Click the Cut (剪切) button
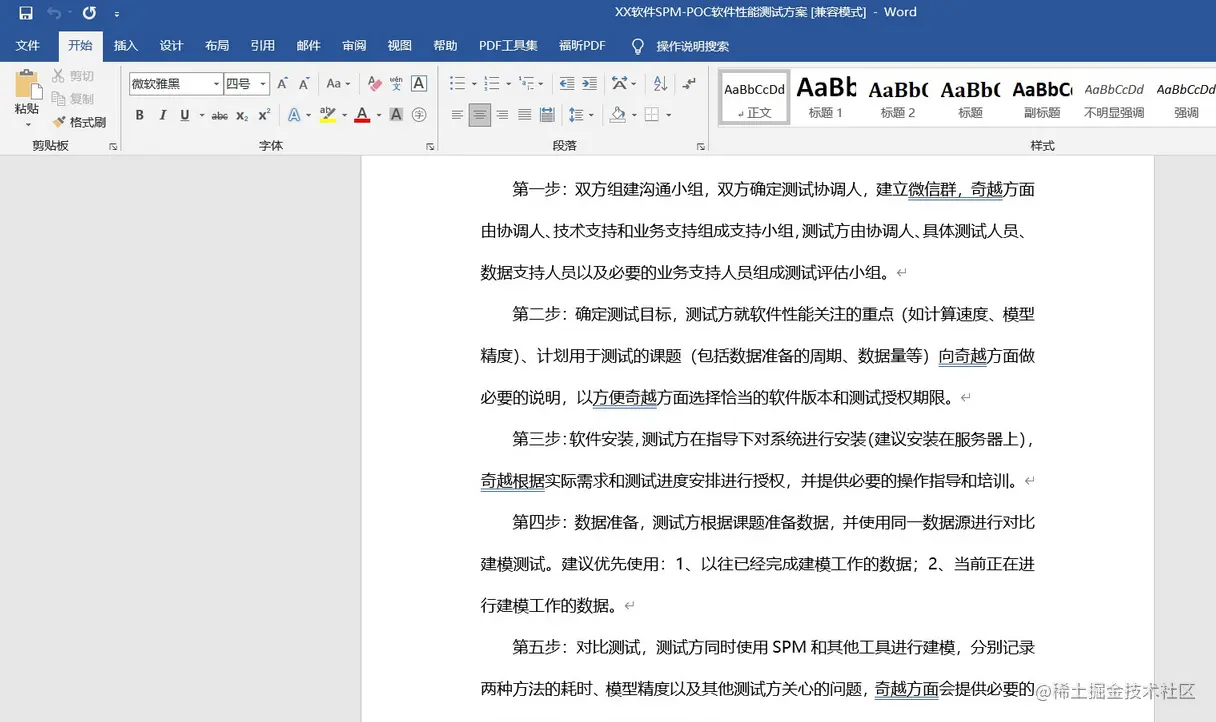 pos(73,76)
